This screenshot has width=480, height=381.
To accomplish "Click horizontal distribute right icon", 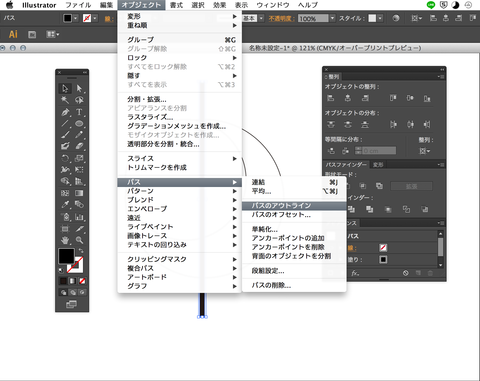I will pos(427,125).
